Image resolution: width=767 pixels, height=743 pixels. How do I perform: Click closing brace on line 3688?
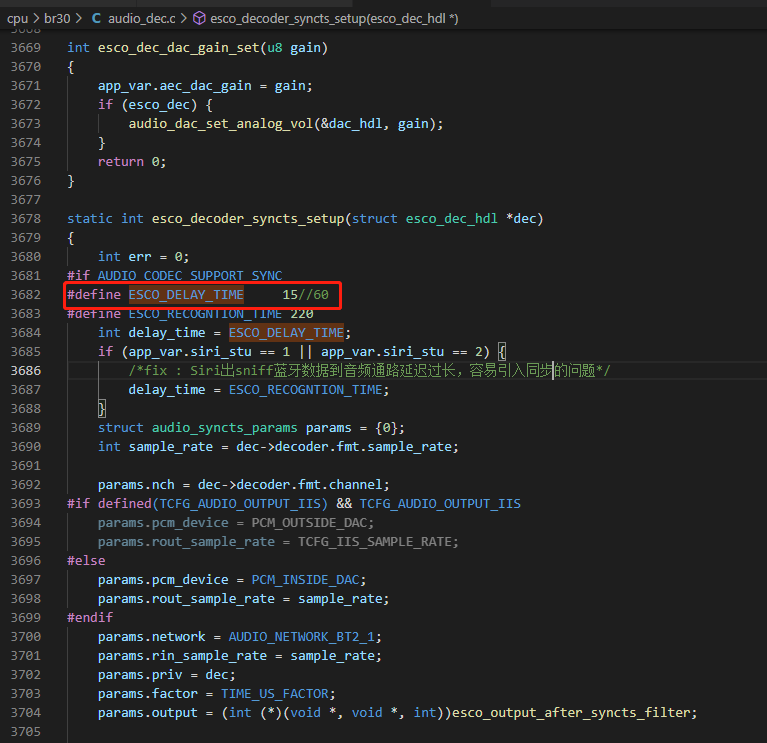click(x=102, y=409)
